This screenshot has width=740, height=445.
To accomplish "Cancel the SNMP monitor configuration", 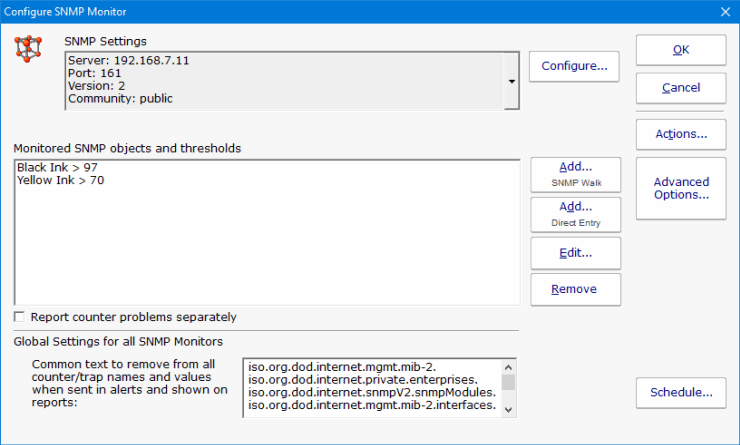I will coord(681,88).
